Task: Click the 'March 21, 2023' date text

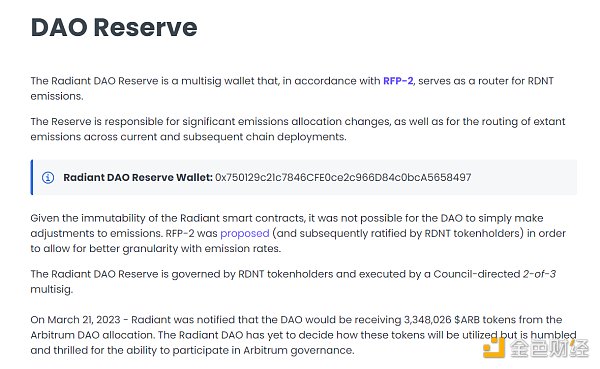Action: [84, 319]
